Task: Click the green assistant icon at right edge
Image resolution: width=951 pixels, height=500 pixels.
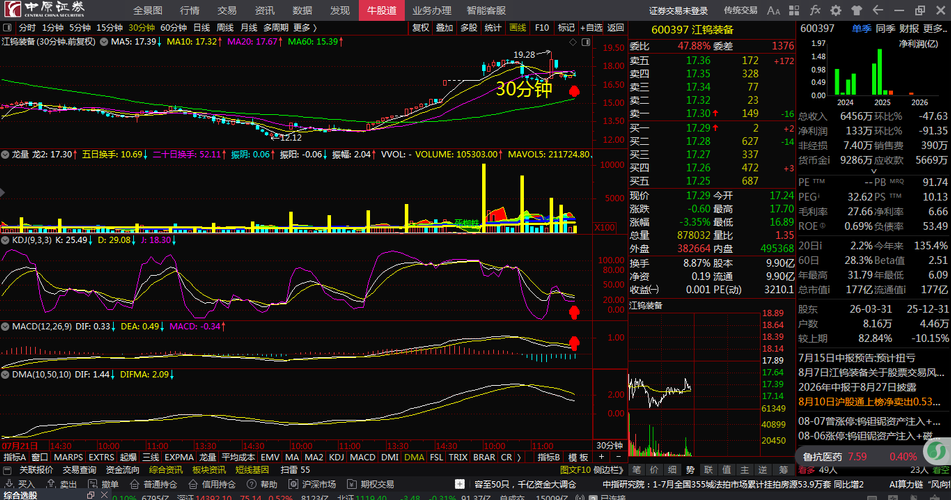Action: click(x=938, y=451)
